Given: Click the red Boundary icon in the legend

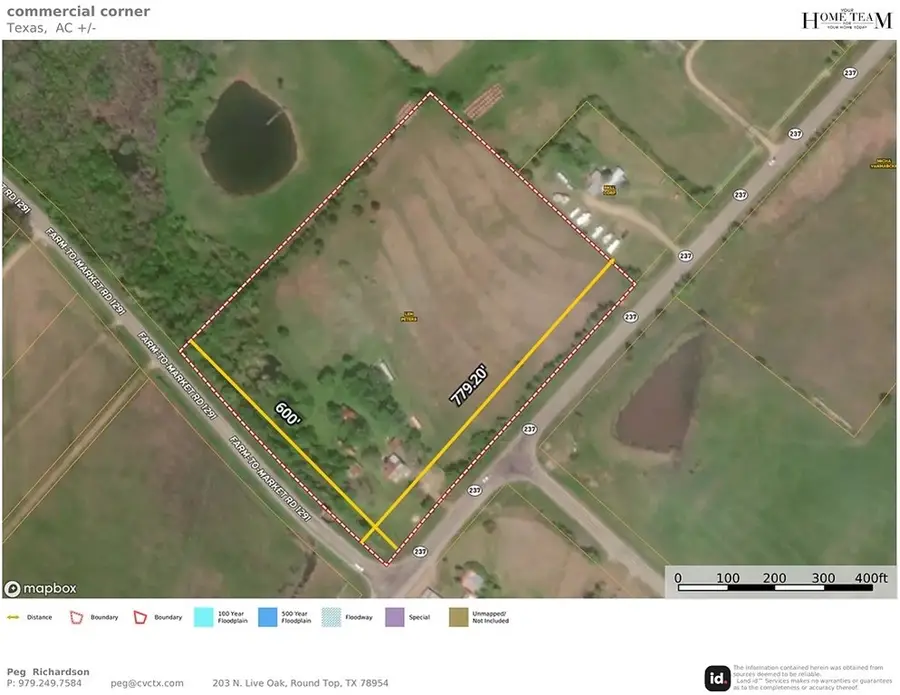Looking at the screenshot, I should click(75, 617).
